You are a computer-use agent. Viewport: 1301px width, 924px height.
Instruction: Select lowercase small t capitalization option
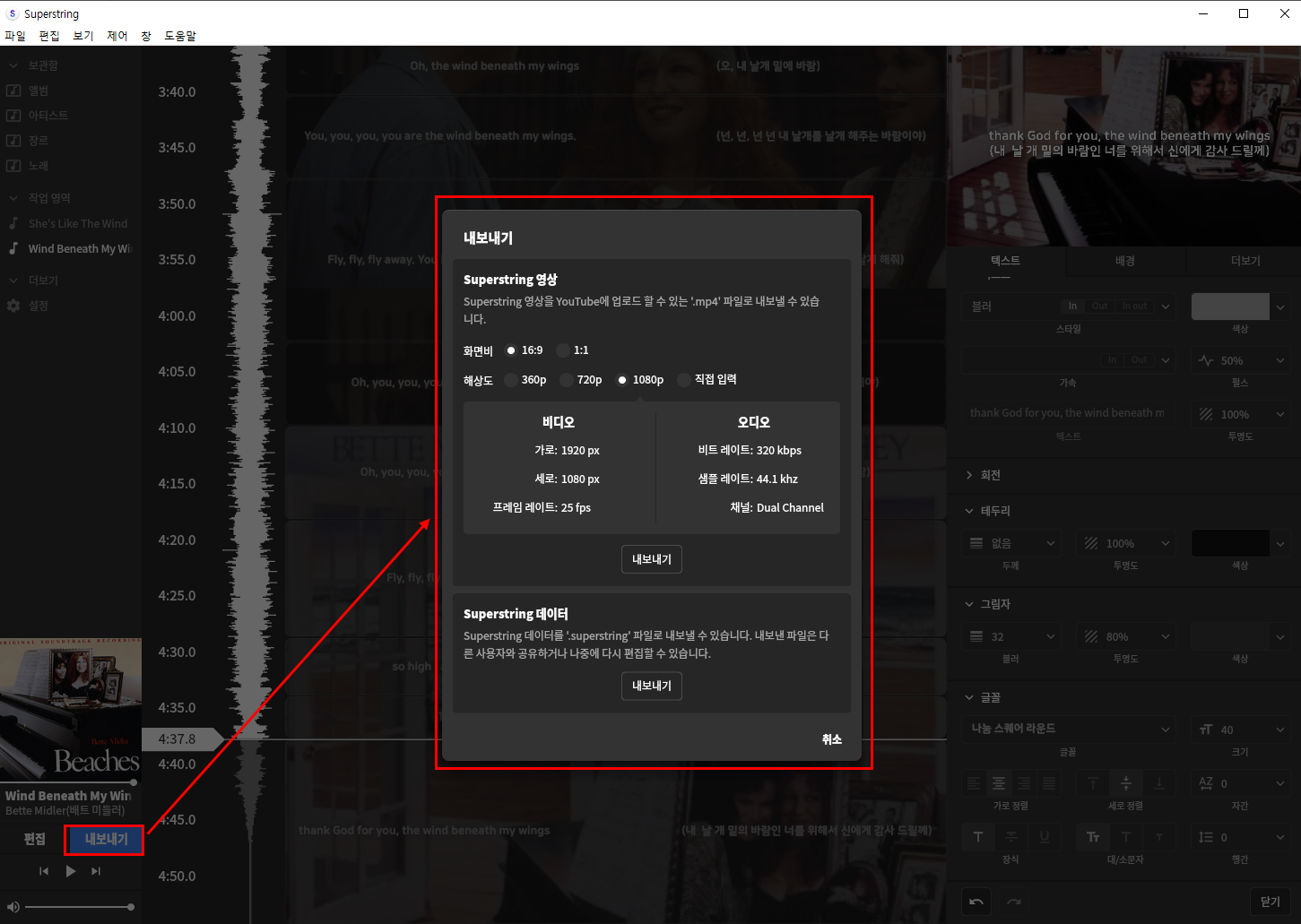[x=1159, y=837]
